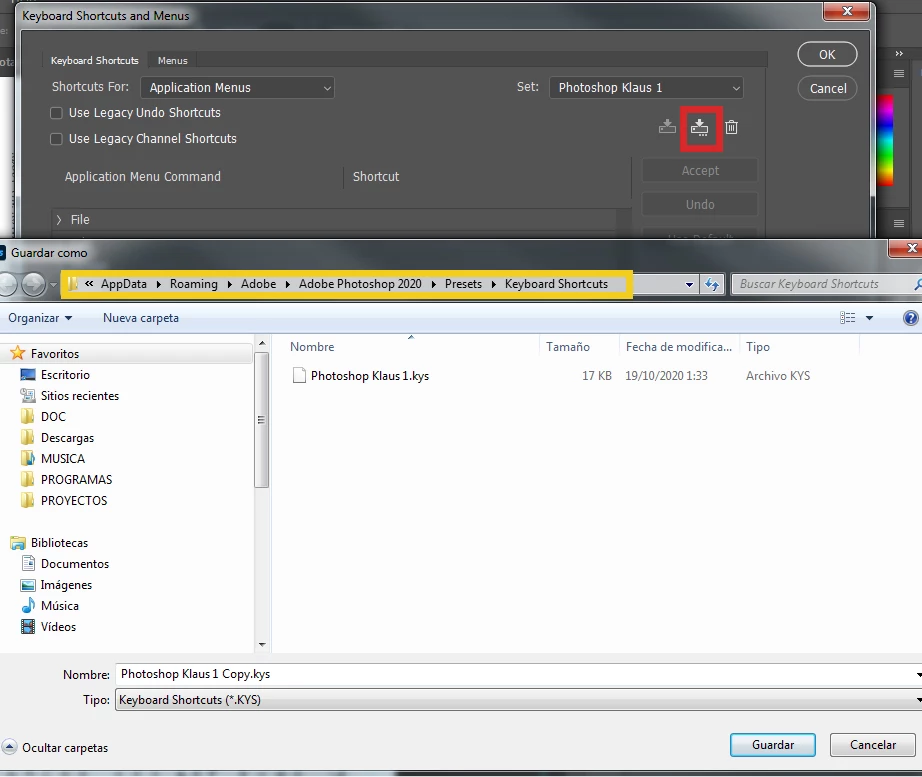
Task: Expand the File menu command group
Action: point(59,220)
